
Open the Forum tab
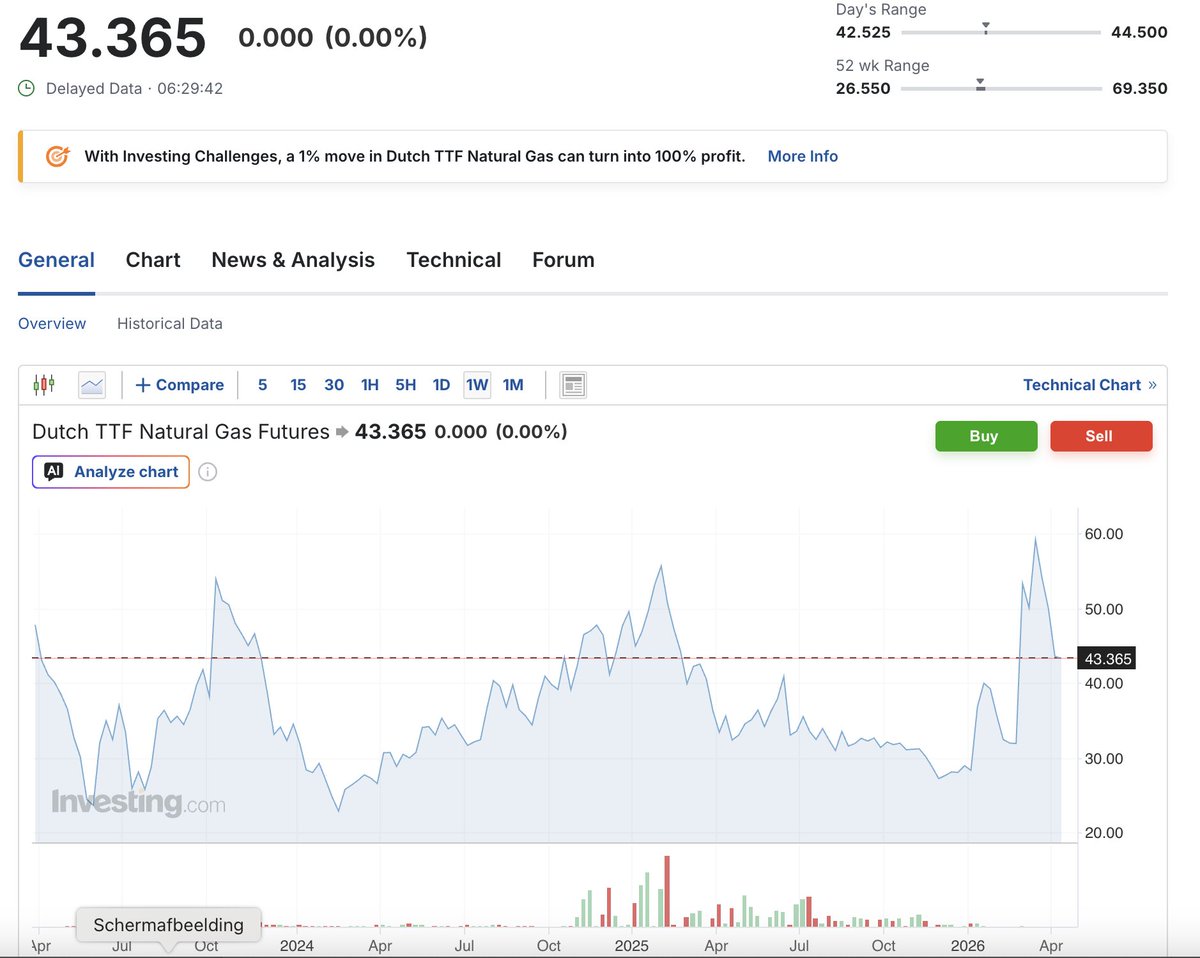tap(563, 260)
